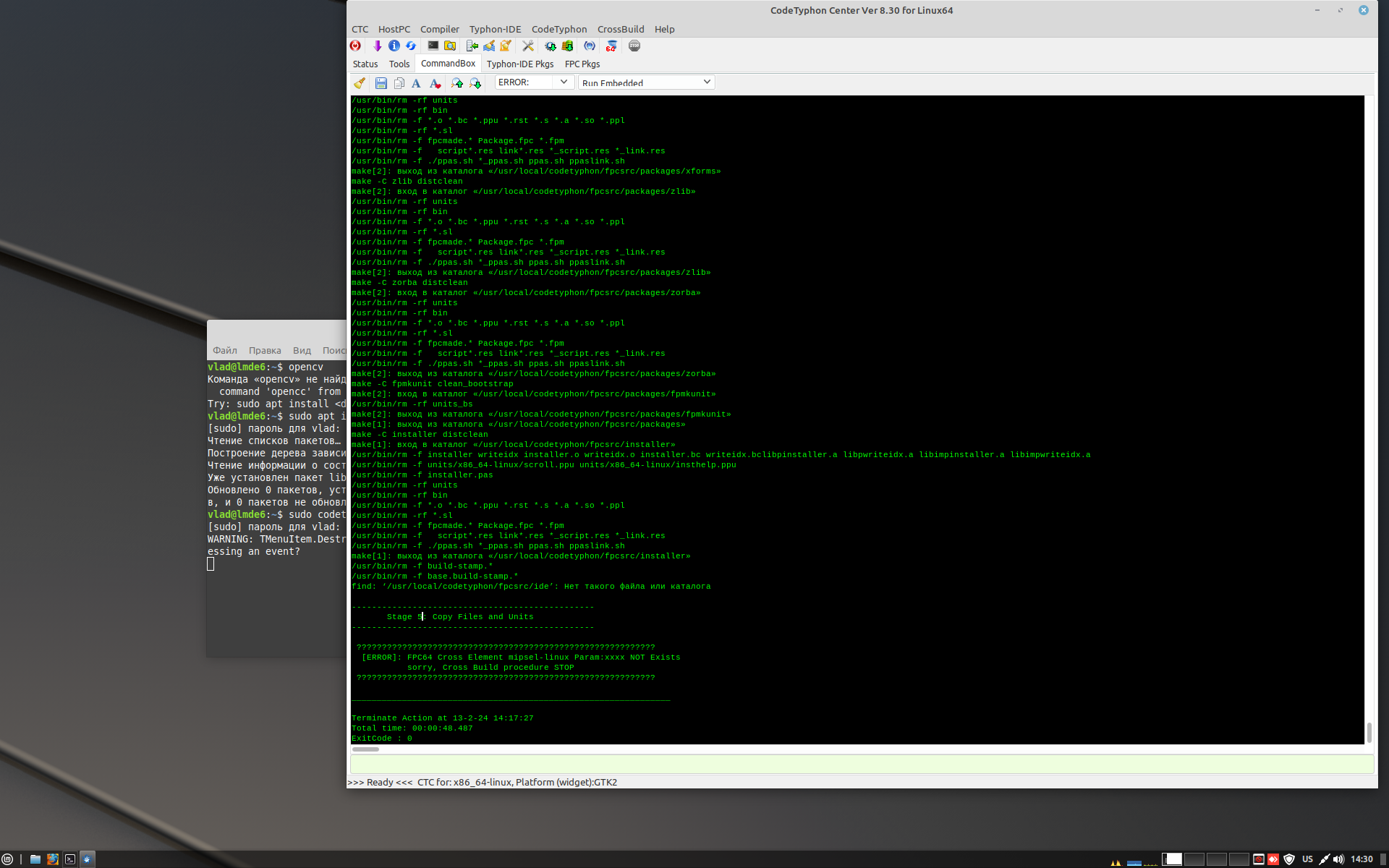Click the red AnyDesk tray icon
Screen dimensions: 1389x868
[x=1273, y=859]
